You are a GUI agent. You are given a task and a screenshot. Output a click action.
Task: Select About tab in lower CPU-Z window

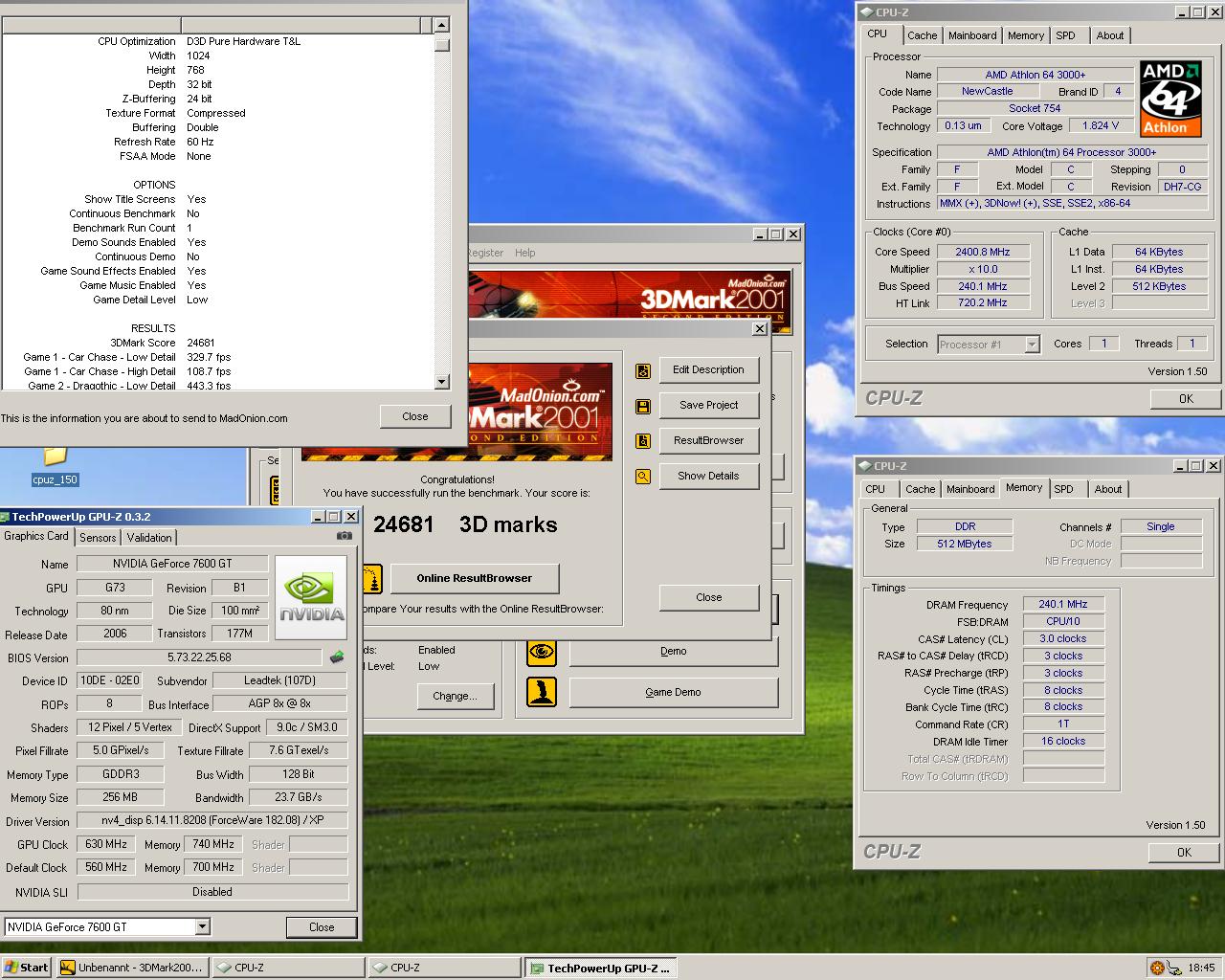click(1108, 489)
